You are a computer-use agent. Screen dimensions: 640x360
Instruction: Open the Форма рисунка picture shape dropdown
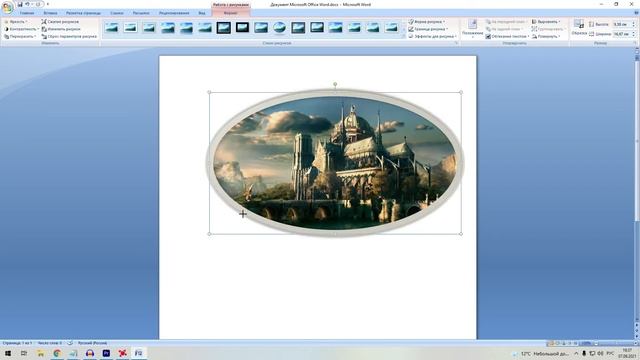pyautogui.click(x=427, y=22)
